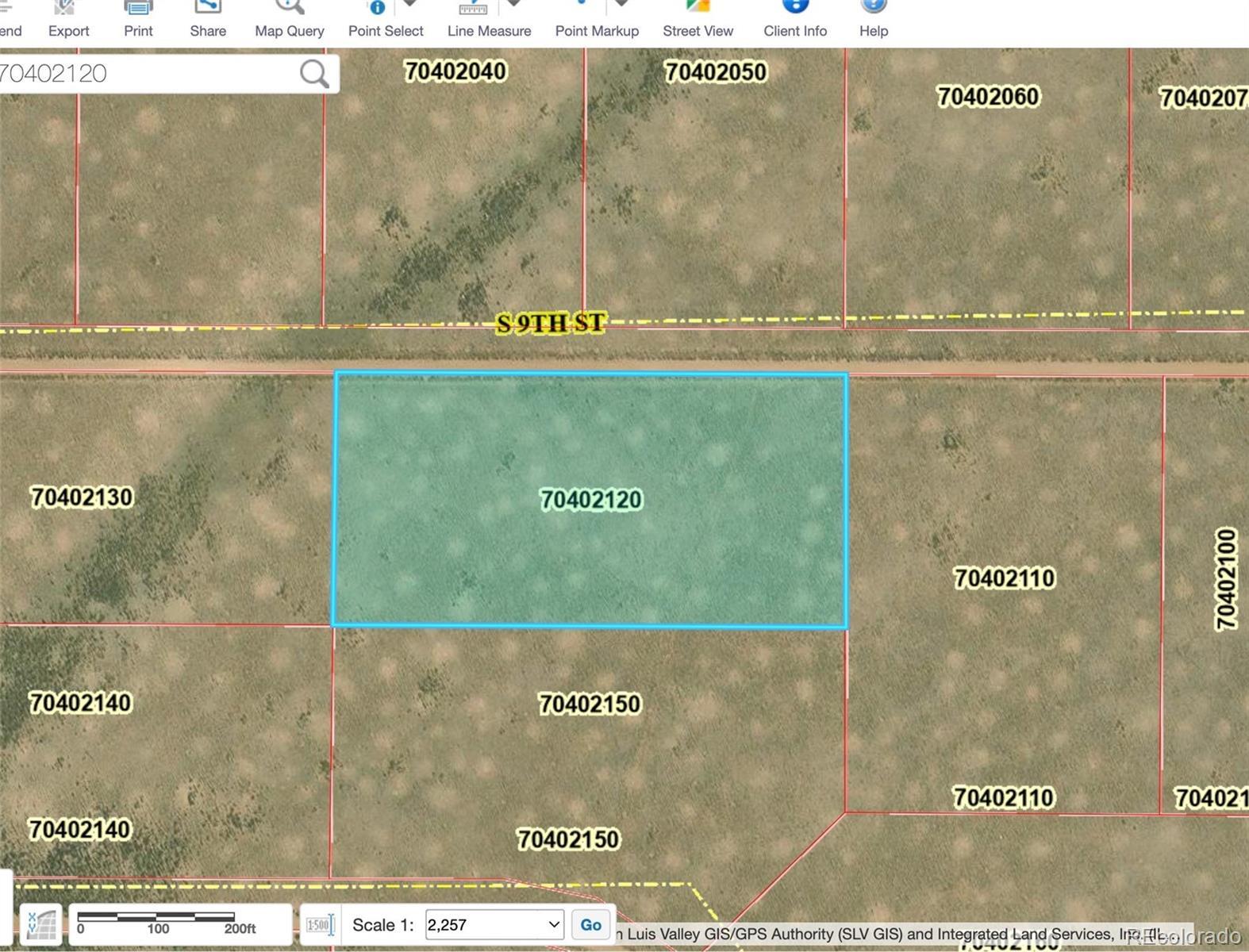Image resolution: width=1249 pixels, height=952 pixels.
Task: Toggle the 1:500 scale input icon
Action: click(x=320, y=925)
